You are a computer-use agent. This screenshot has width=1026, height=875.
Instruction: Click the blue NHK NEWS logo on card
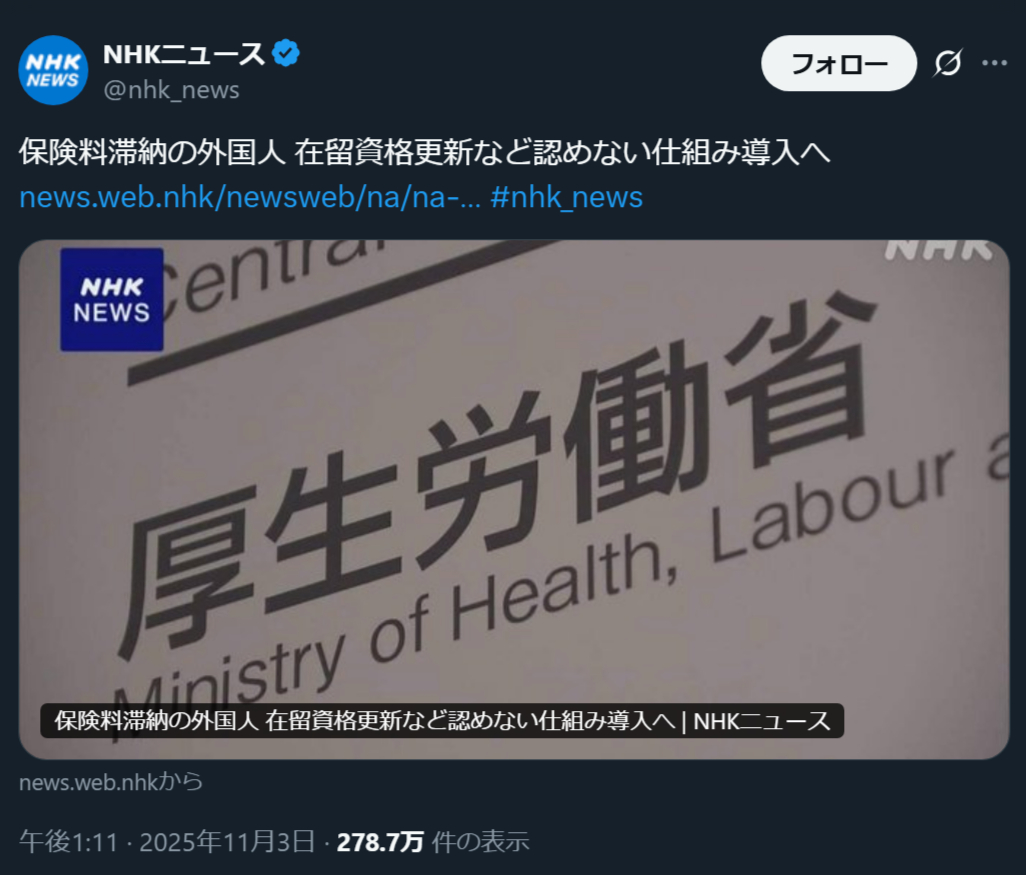click(x=112, y=300)
